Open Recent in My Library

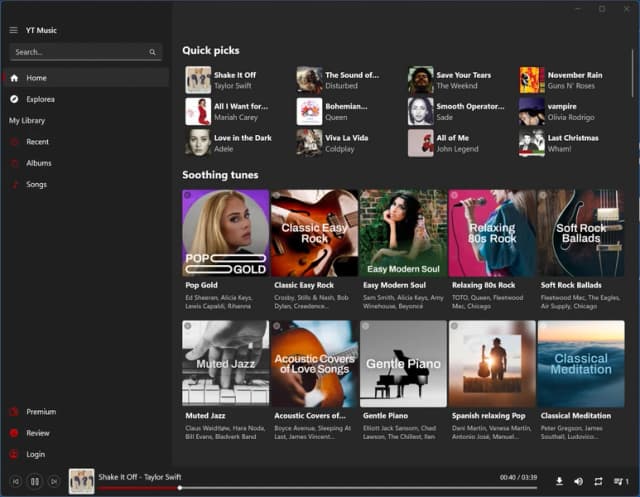point(85,142)
